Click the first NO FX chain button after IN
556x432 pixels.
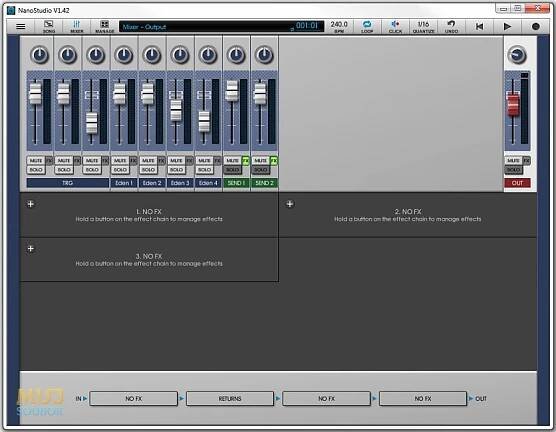(134, 399)
